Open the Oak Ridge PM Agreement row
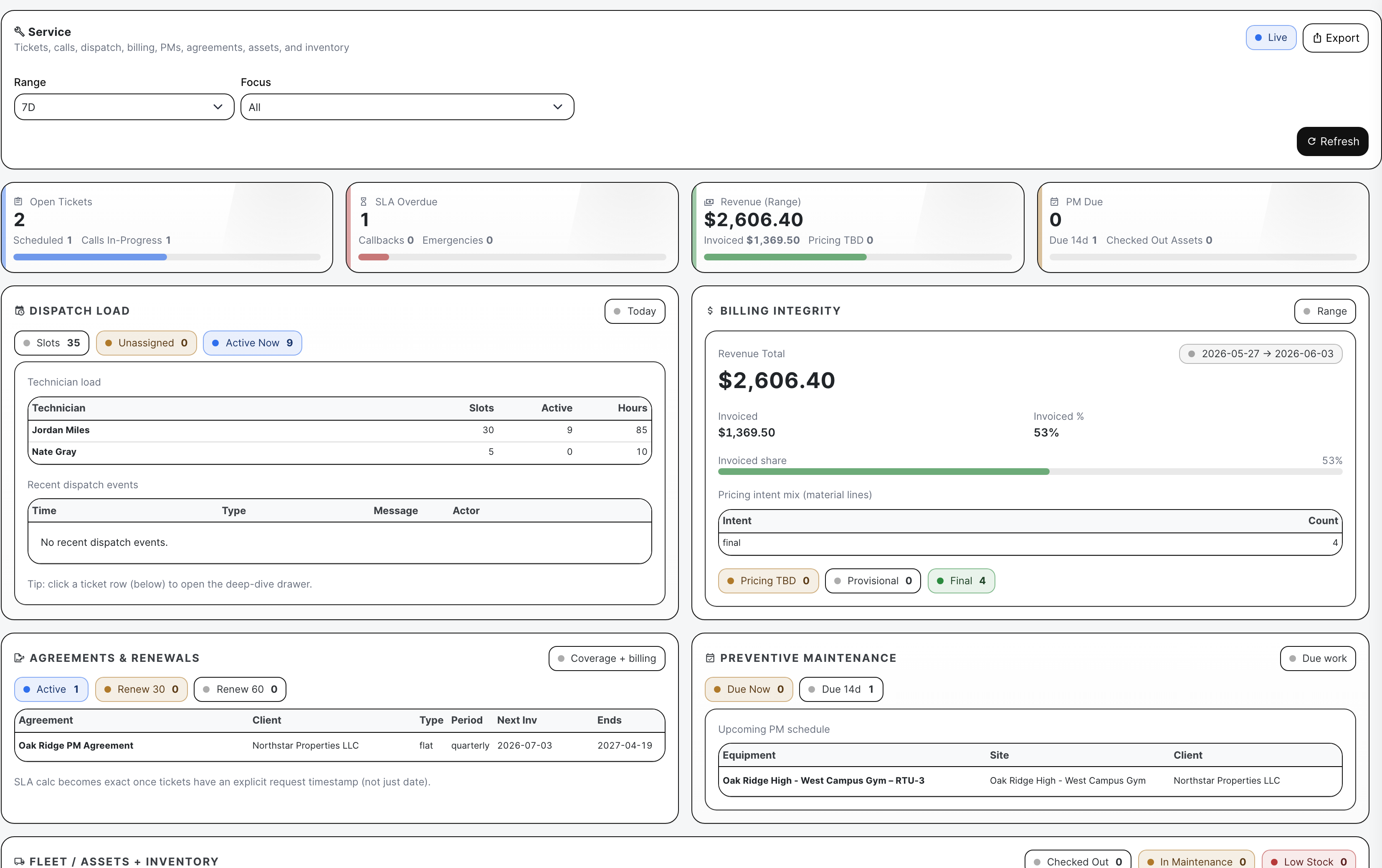The image size is (1382, 868). click(340, 746)
